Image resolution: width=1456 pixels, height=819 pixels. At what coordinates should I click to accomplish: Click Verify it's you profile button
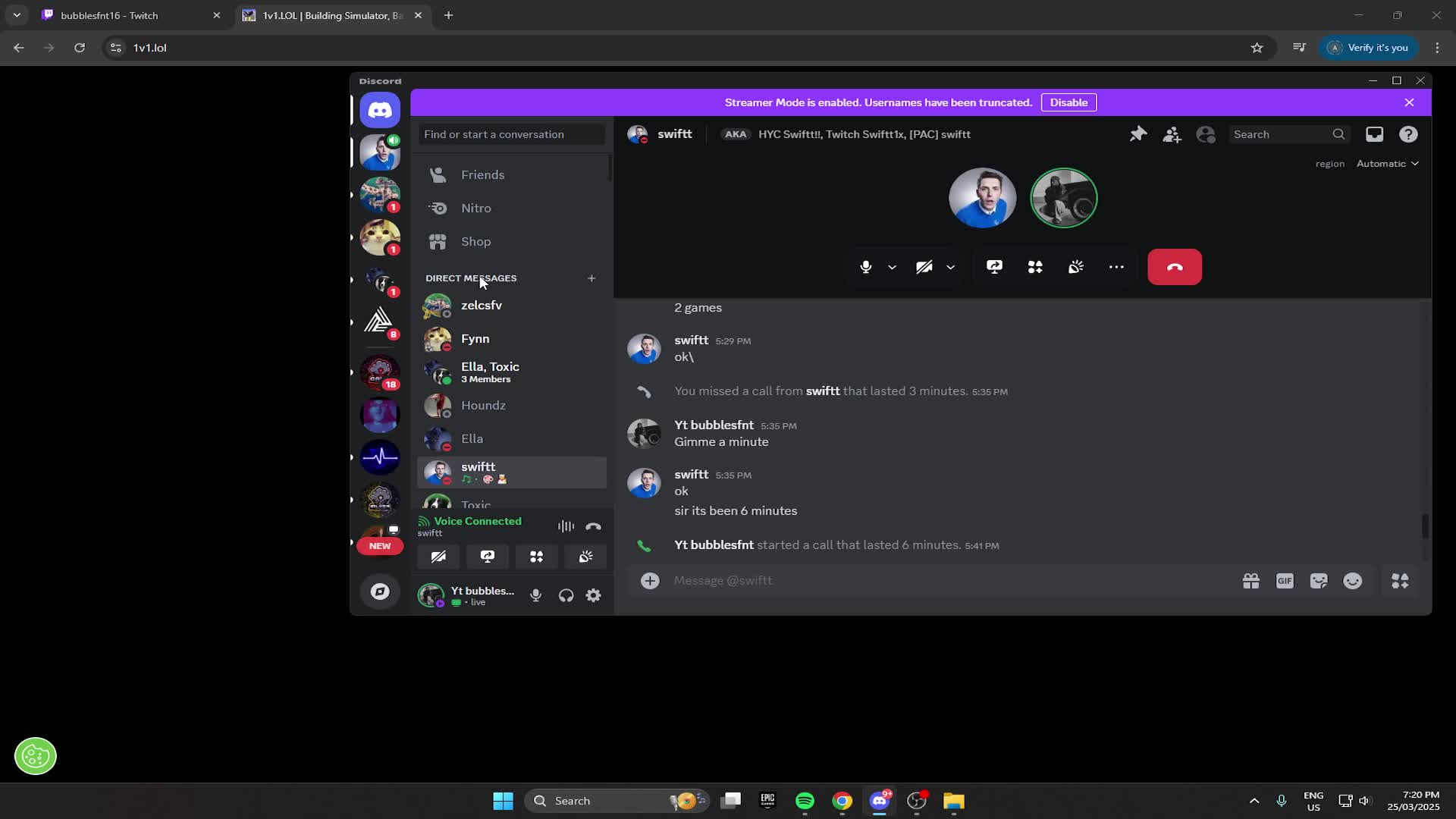1369,48
